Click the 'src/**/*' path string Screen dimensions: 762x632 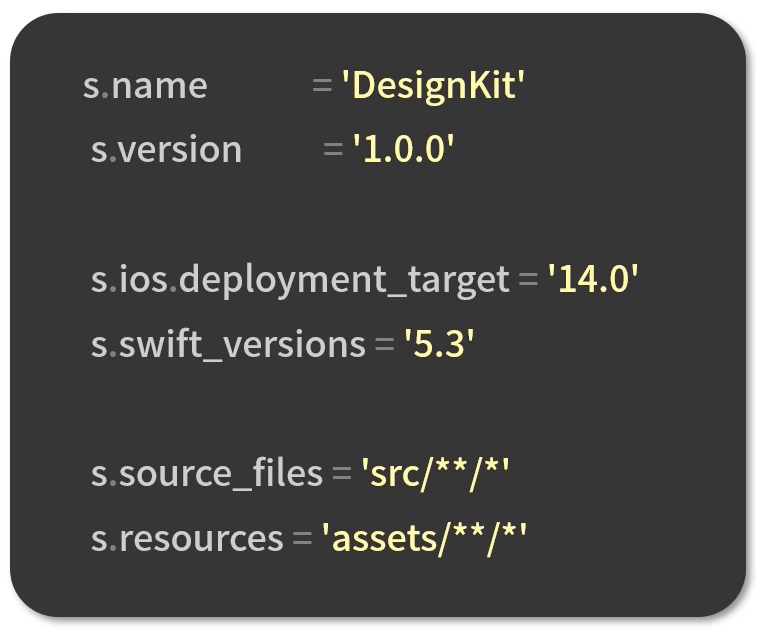click(435, 473)
